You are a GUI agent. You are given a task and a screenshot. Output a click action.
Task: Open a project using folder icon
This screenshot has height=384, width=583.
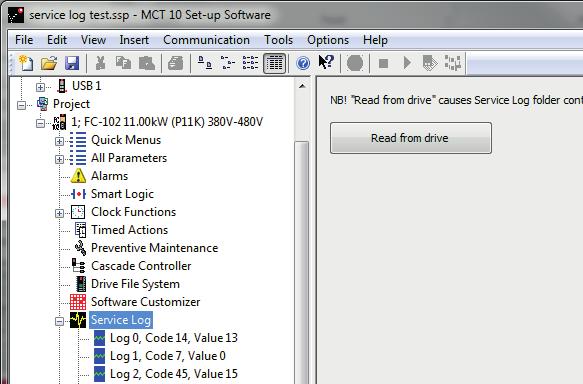(x=49, y=63)
